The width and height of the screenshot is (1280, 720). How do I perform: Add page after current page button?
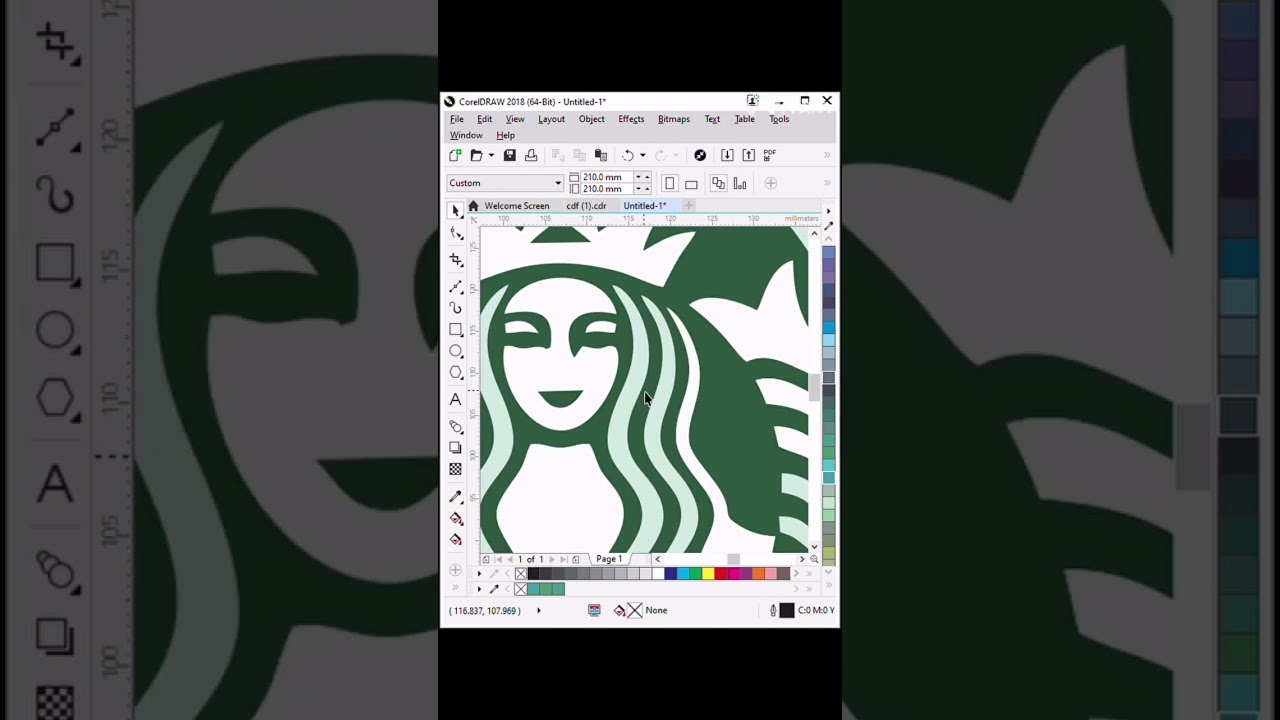pyautogui.click(x=575, y=560)
